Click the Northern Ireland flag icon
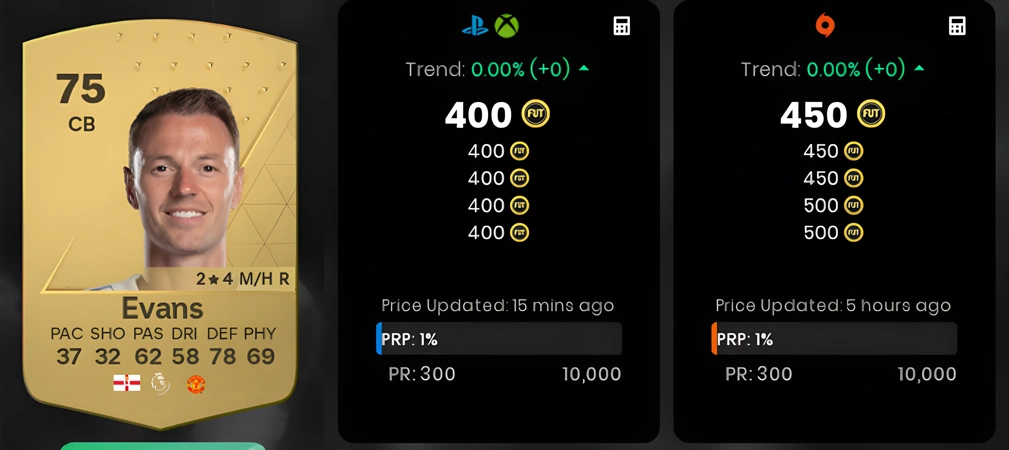Image resolution: width=1009 pixels, height=450 pixels. click(x=127, y=384)
